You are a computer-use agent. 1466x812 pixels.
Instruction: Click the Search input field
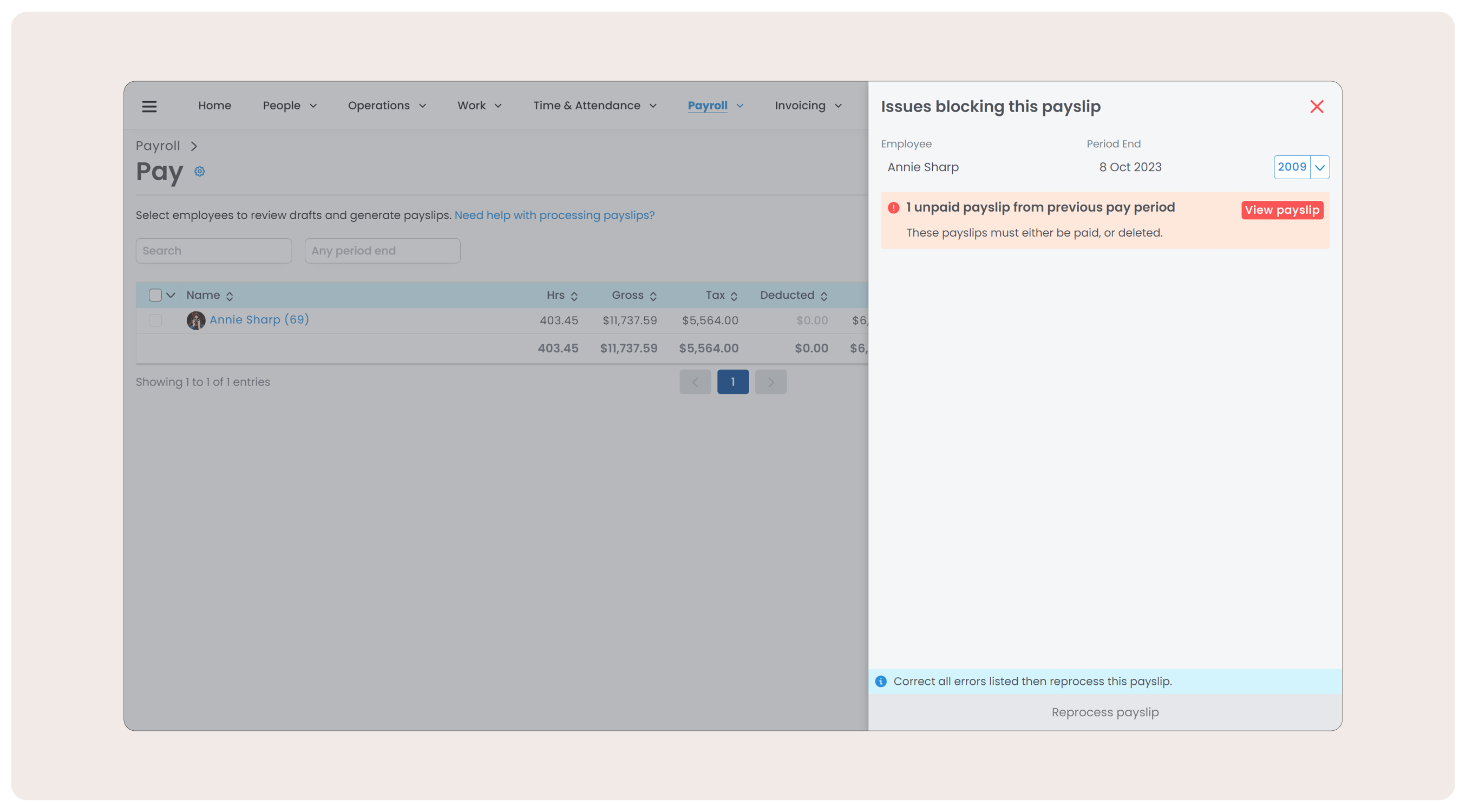click(213, 251)
